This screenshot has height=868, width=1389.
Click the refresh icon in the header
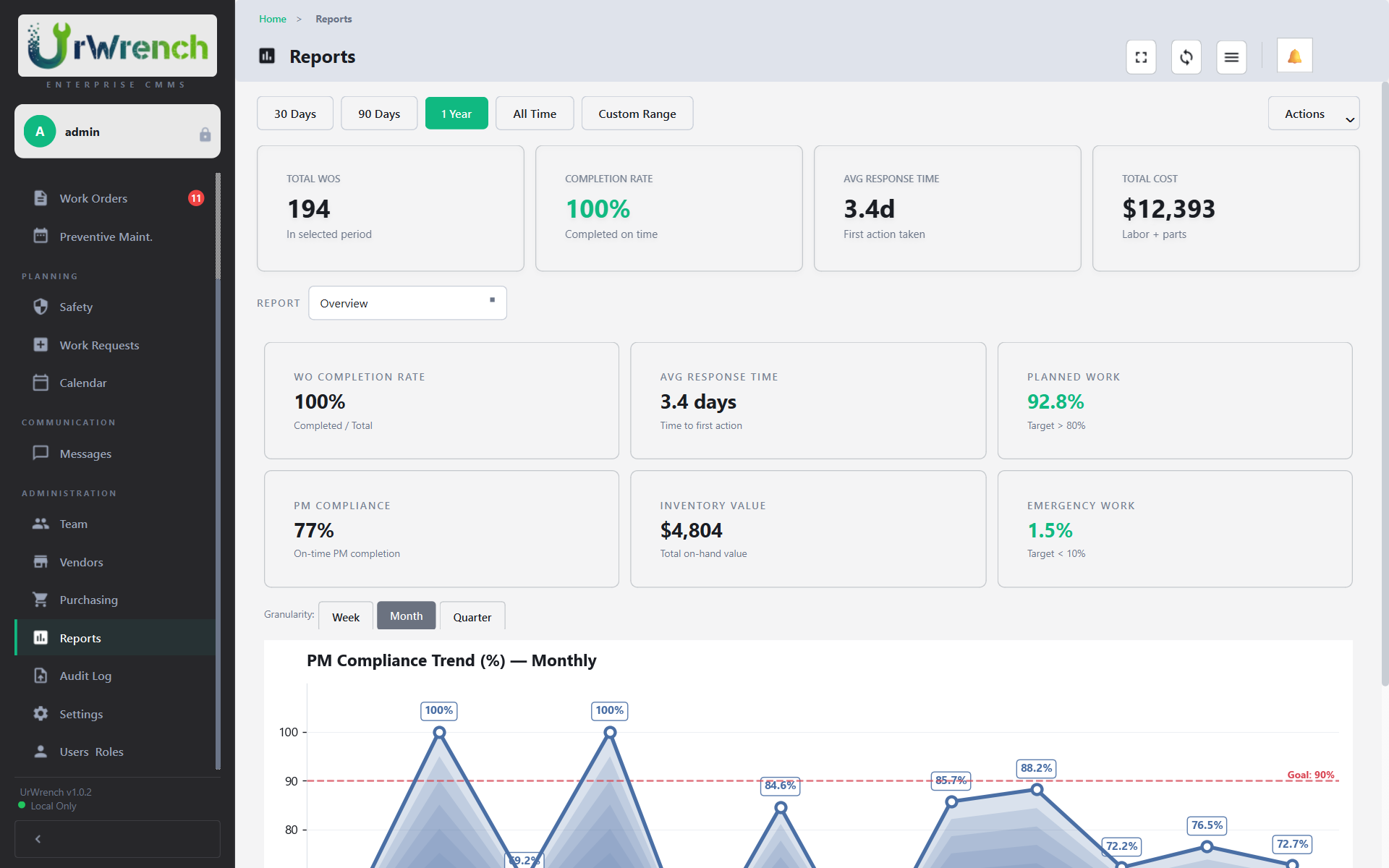coord(1186,56)
